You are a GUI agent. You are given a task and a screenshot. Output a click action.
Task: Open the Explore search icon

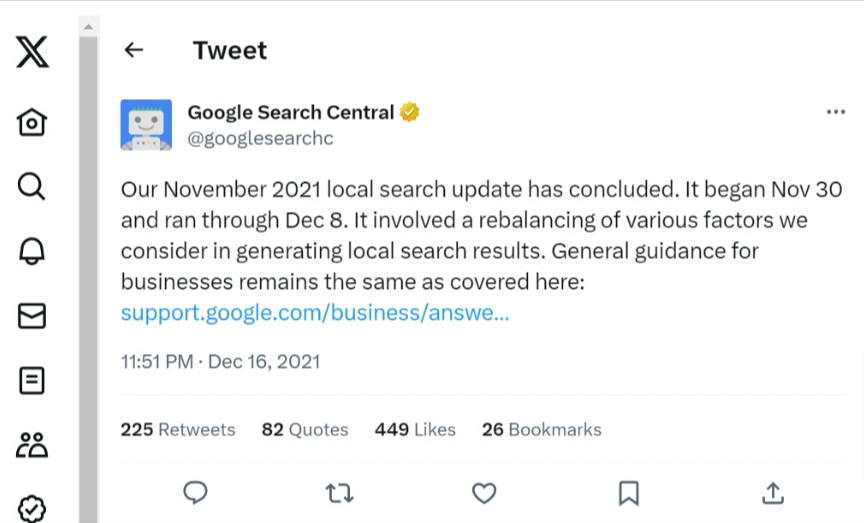click(x=32, y=187)
